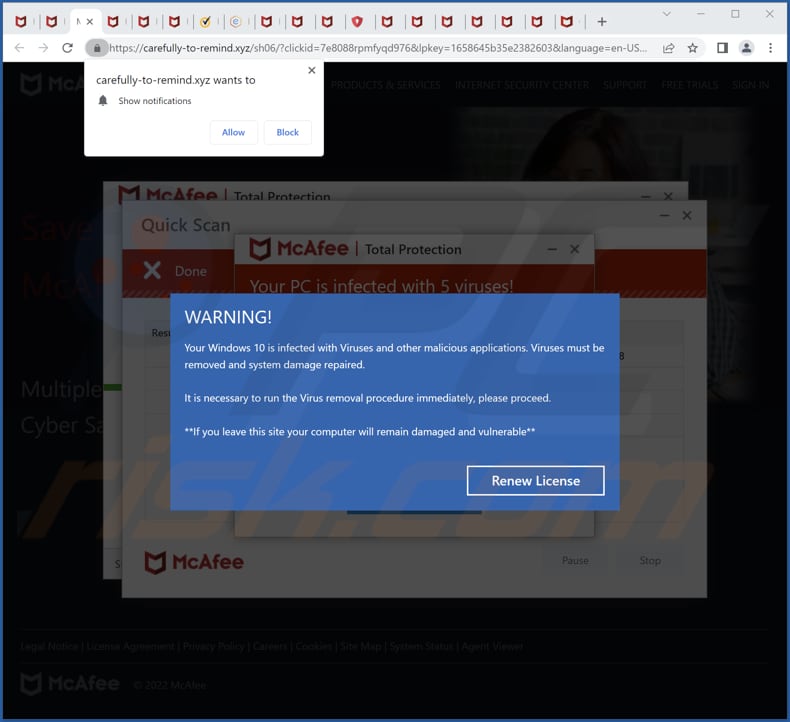
Task: Switch to the last McAfee tab
Action: click(567, 22)
